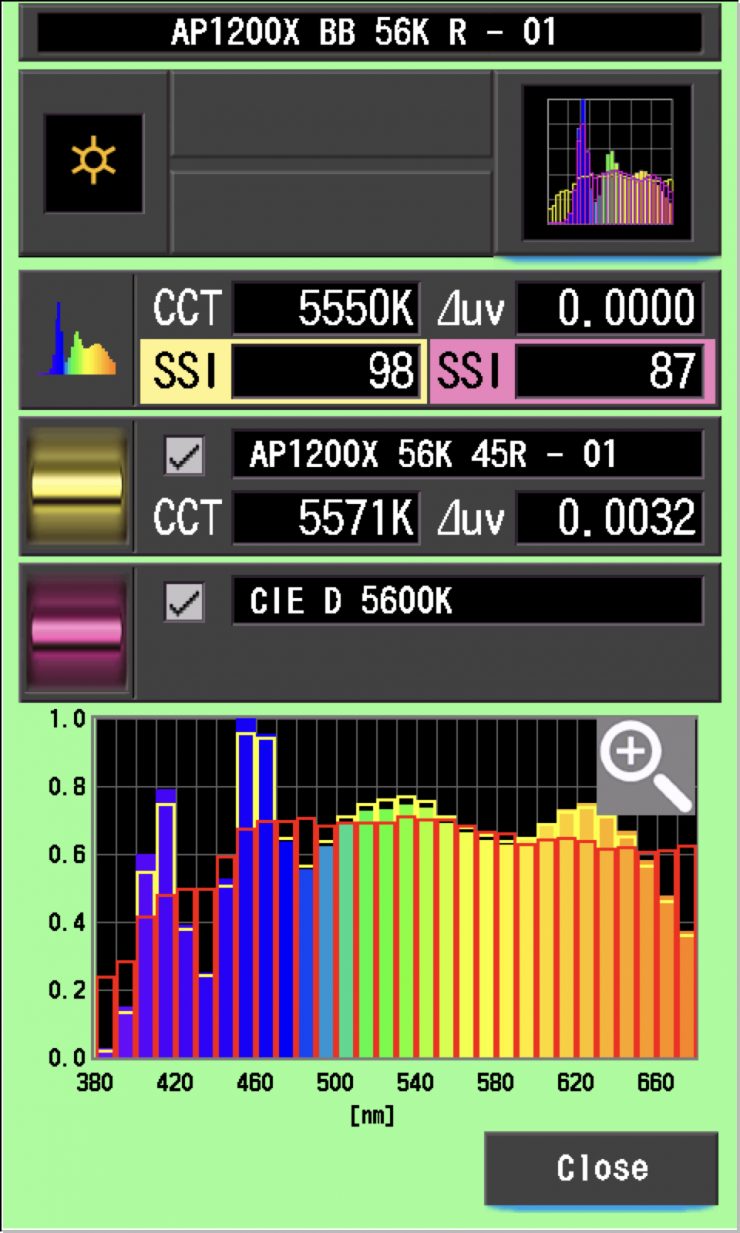Viewport: 740px width, 1233px height.
Task: Click the yellow SSI value 98
Action: [325, 371]
